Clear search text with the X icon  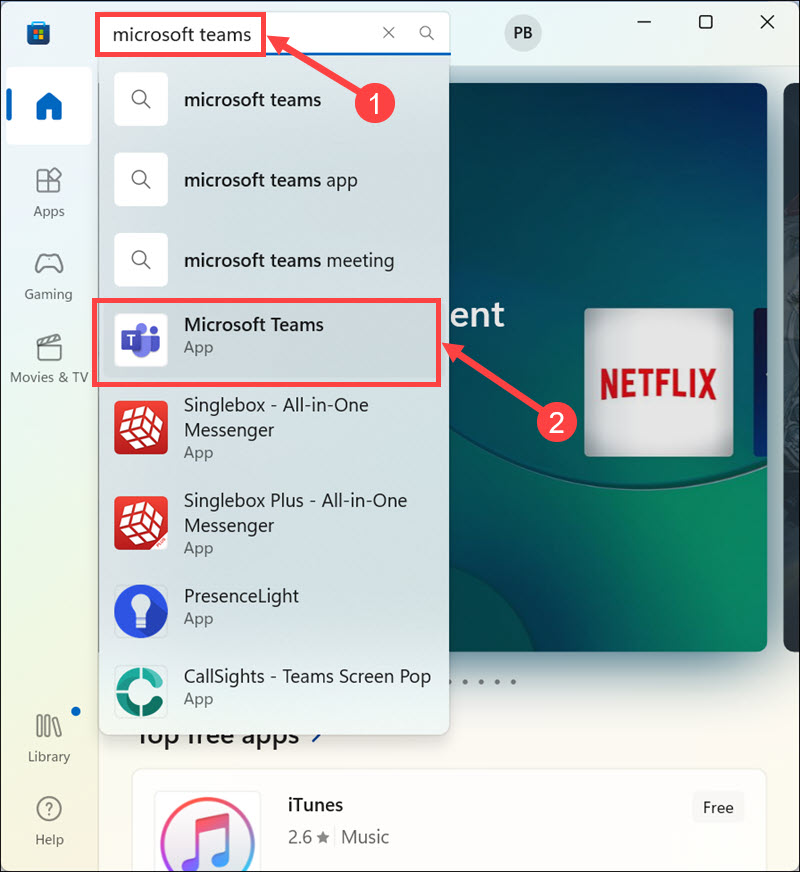click(x=389, y=33)
